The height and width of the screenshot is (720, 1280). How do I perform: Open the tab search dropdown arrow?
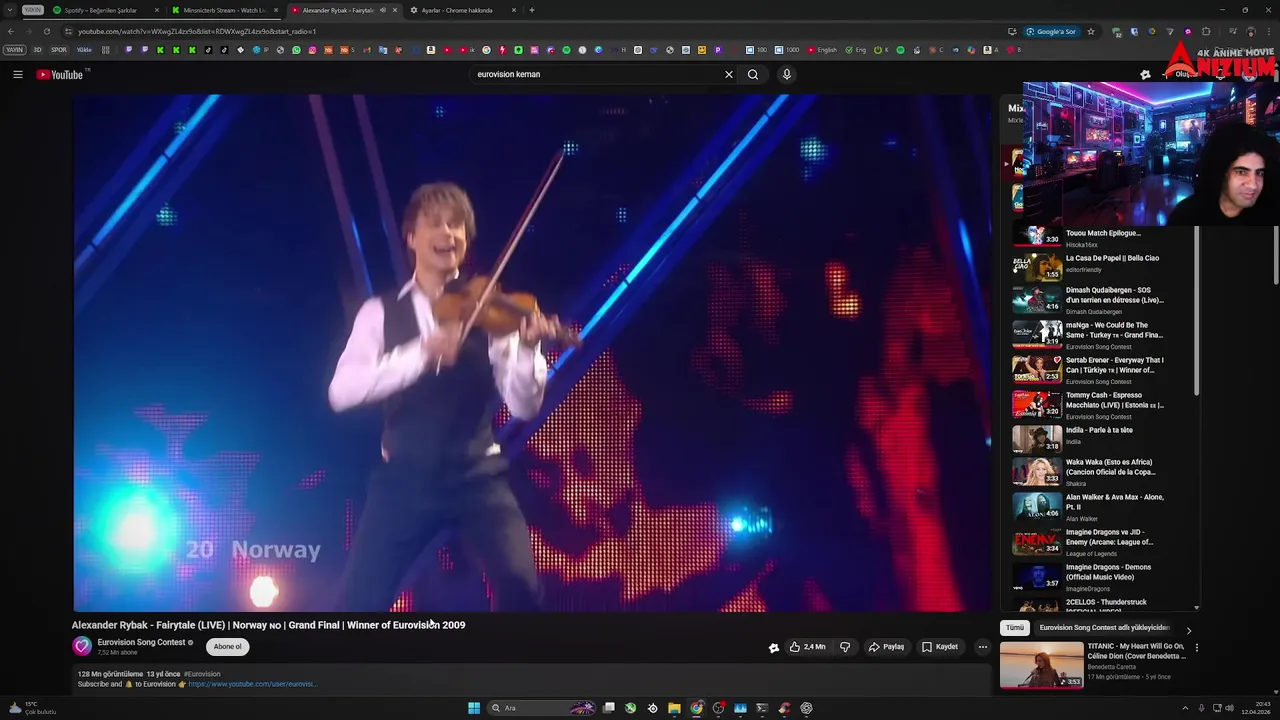(12, 10)
